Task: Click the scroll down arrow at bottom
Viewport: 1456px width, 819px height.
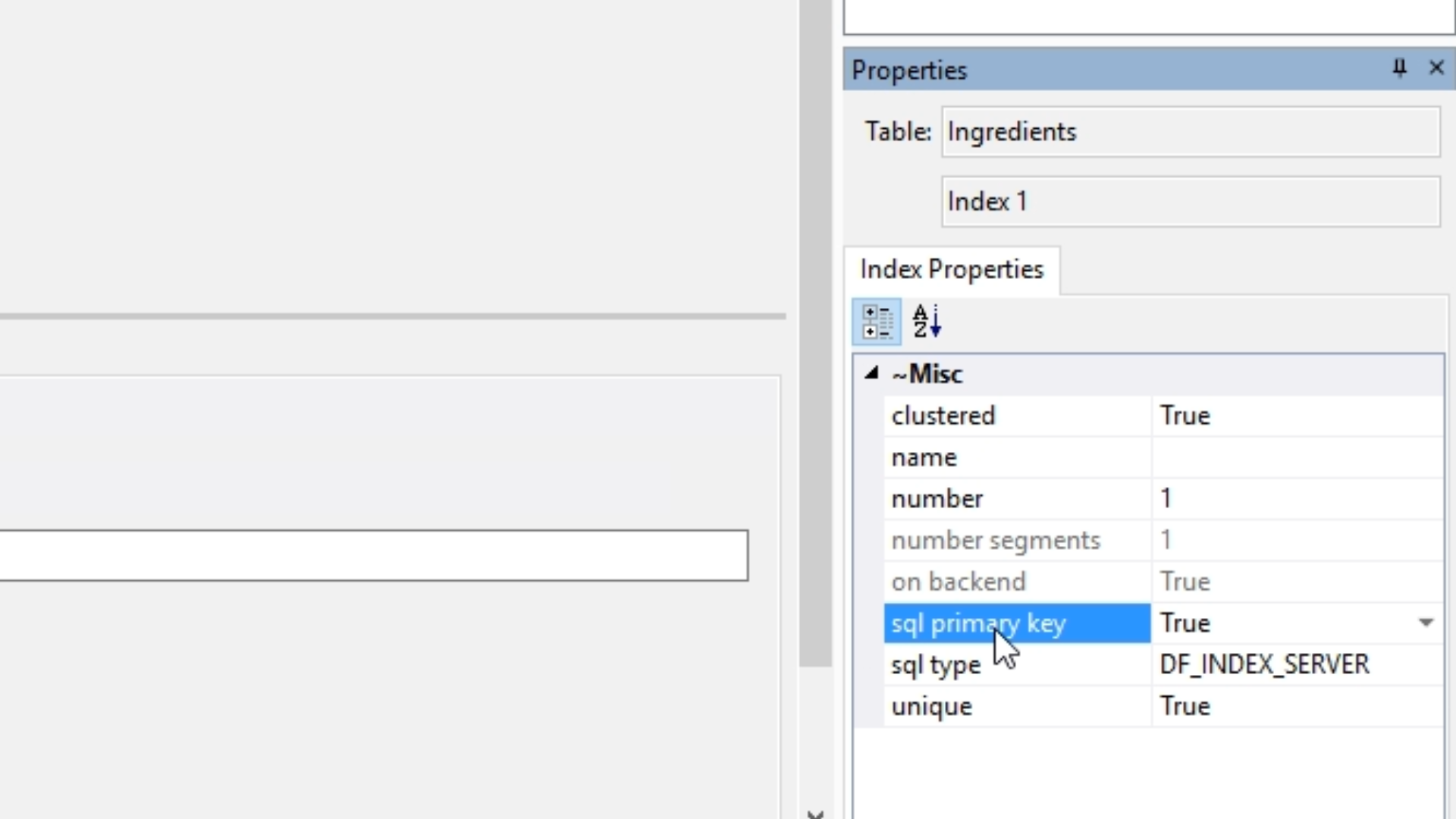Action: point(816,814)
